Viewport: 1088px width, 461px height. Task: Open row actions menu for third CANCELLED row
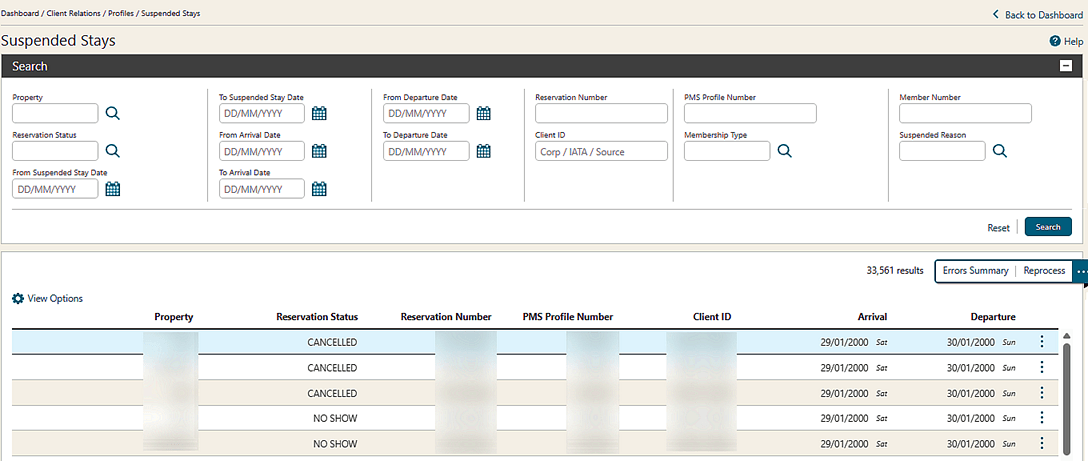[x=1042, y=393]
